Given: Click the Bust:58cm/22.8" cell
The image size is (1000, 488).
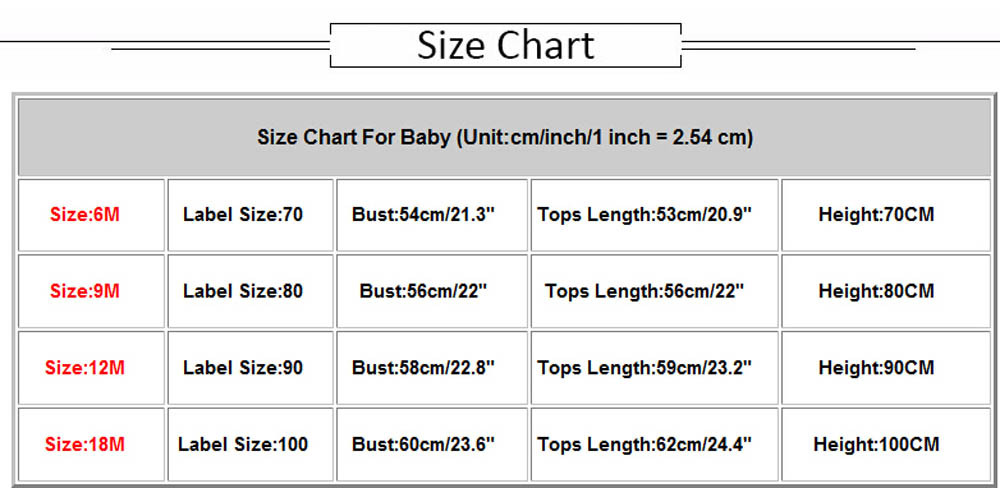Looking at the screenshot, I should coord(423,368).
